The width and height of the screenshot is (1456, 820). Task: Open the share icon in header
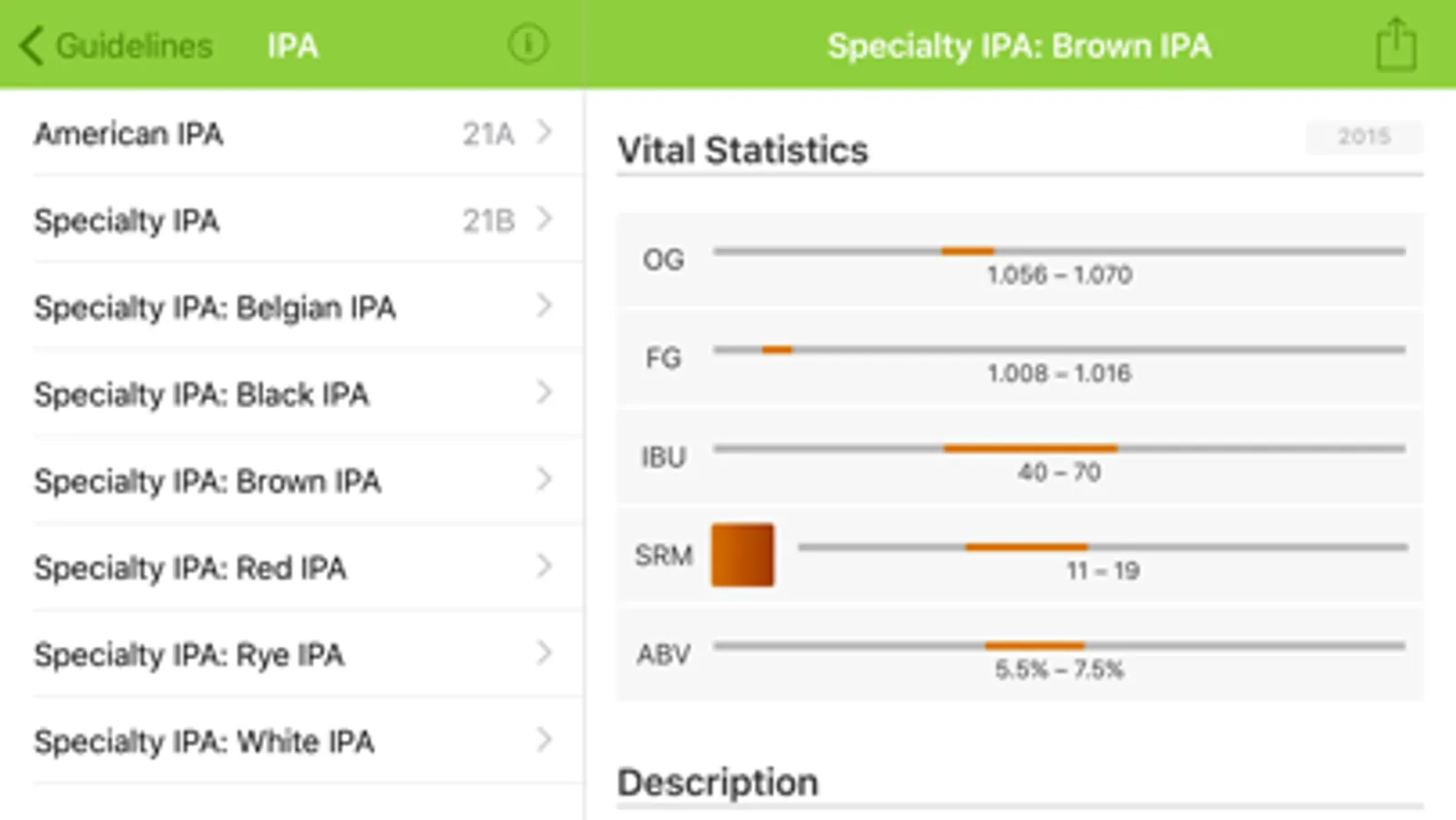pos(1396,44)
